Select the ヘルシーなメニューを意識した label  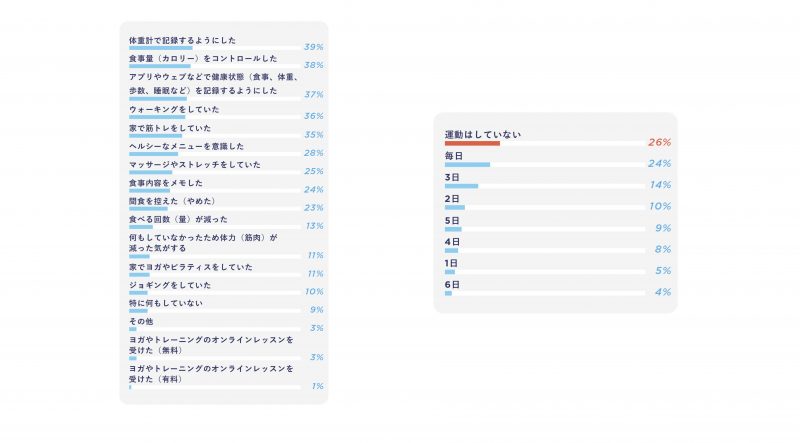[x=186, y=146]
